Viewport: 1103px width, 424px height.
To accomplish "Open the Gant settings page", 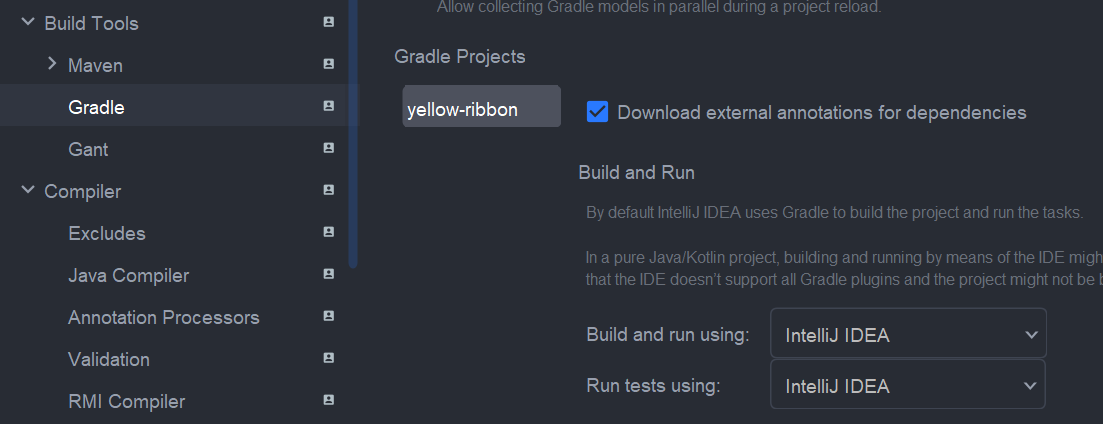I will coord(88,150).
